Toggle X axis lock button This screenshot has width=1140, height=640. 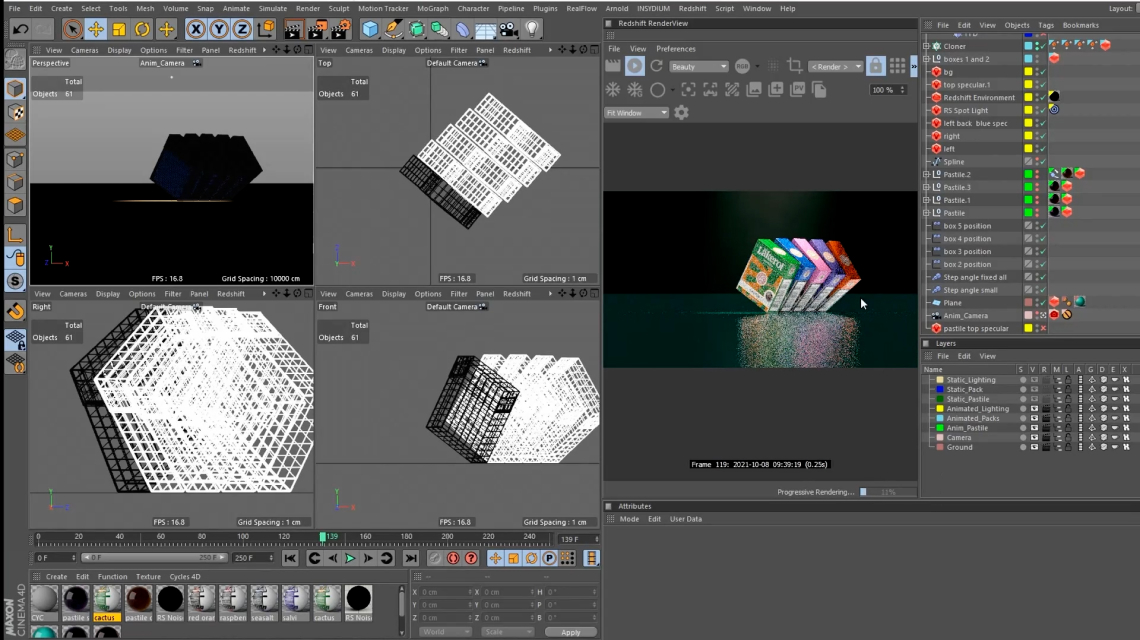pyautogui.click(x=196, y=29)
